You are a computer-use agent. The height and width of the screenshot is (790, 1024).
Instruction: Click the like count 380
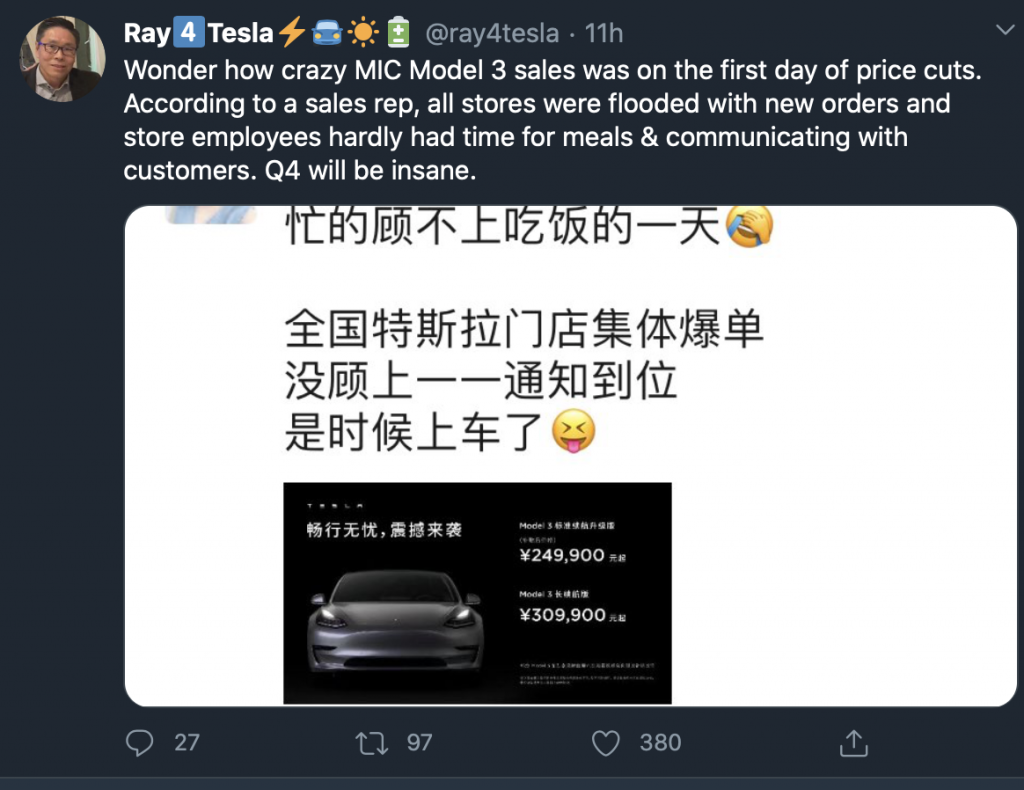[x=660, y=742]
